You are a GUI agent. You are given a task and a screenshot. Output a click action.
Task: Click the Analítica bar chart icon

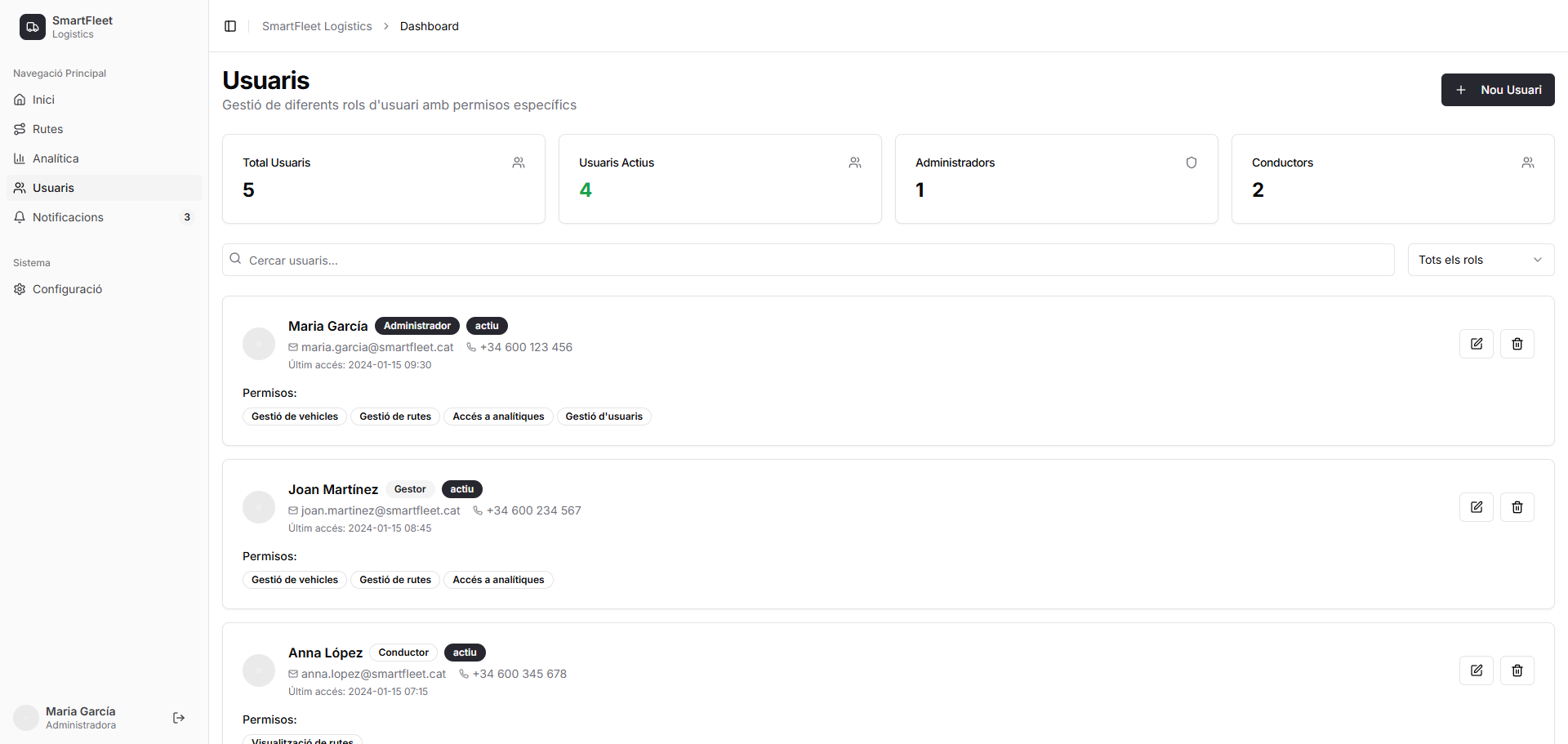coord(20,158)
